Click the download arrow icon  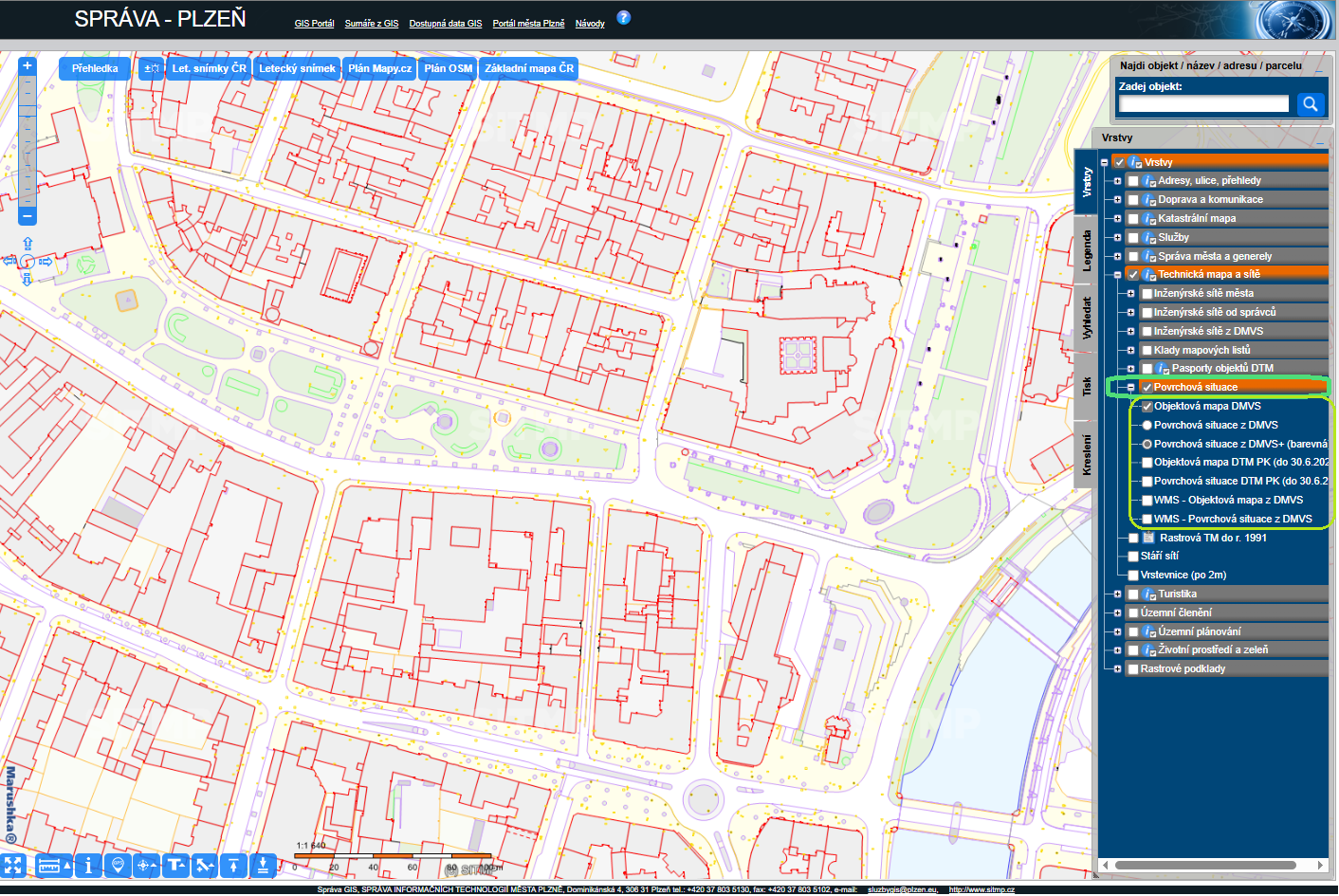(263, 865)
